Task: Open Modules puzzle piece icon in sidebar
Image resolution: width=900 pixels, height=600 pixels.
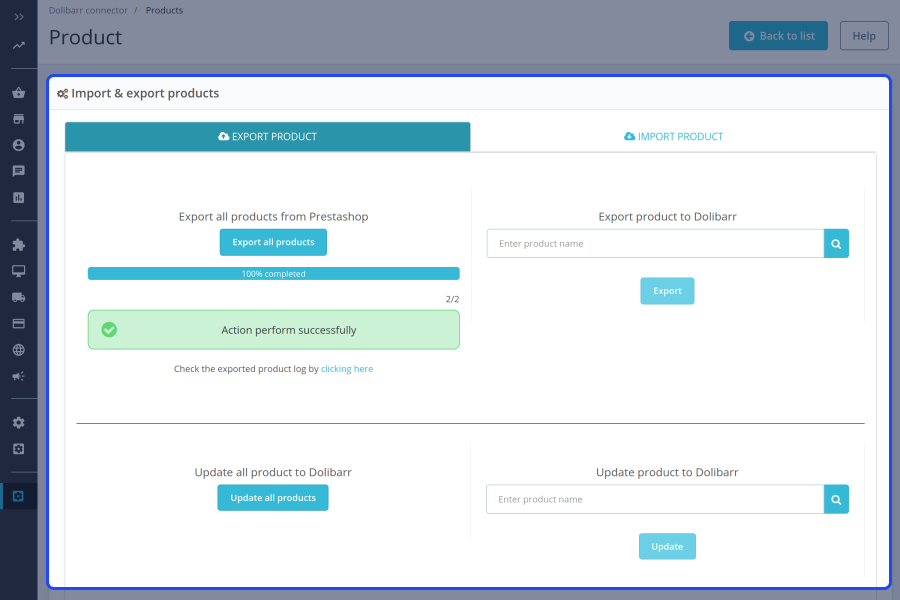Action: (19, 245)
